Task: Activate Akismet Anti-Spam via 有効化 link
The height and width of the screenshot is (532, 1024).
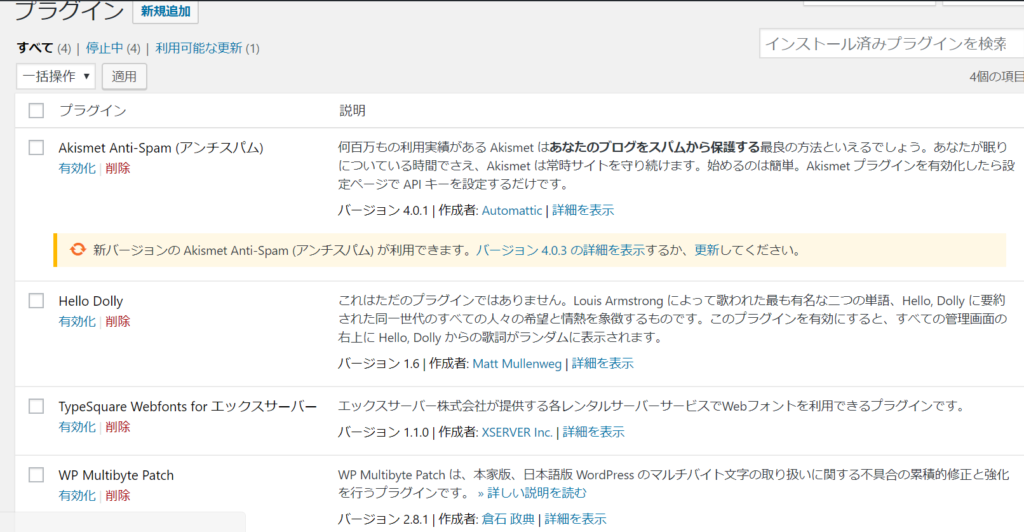Action: [x=77, y=168]
